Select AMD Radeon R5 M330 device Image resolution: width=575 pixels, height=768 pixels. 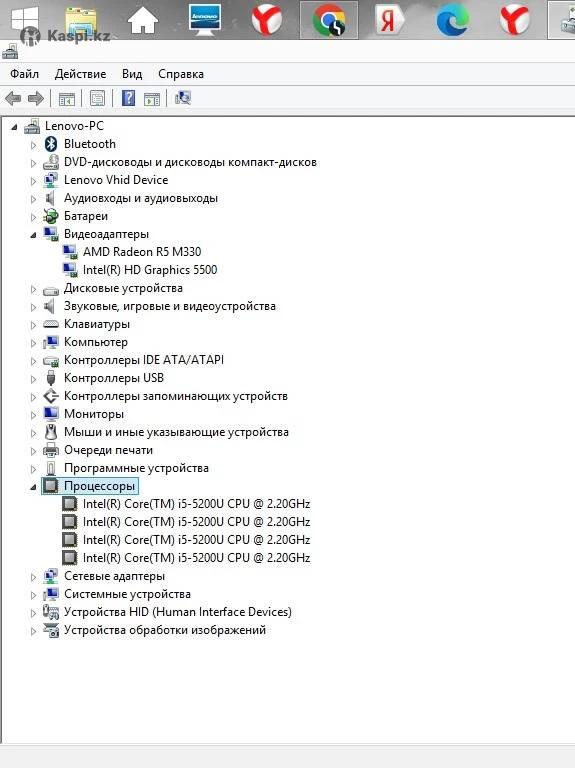[142, 252]
